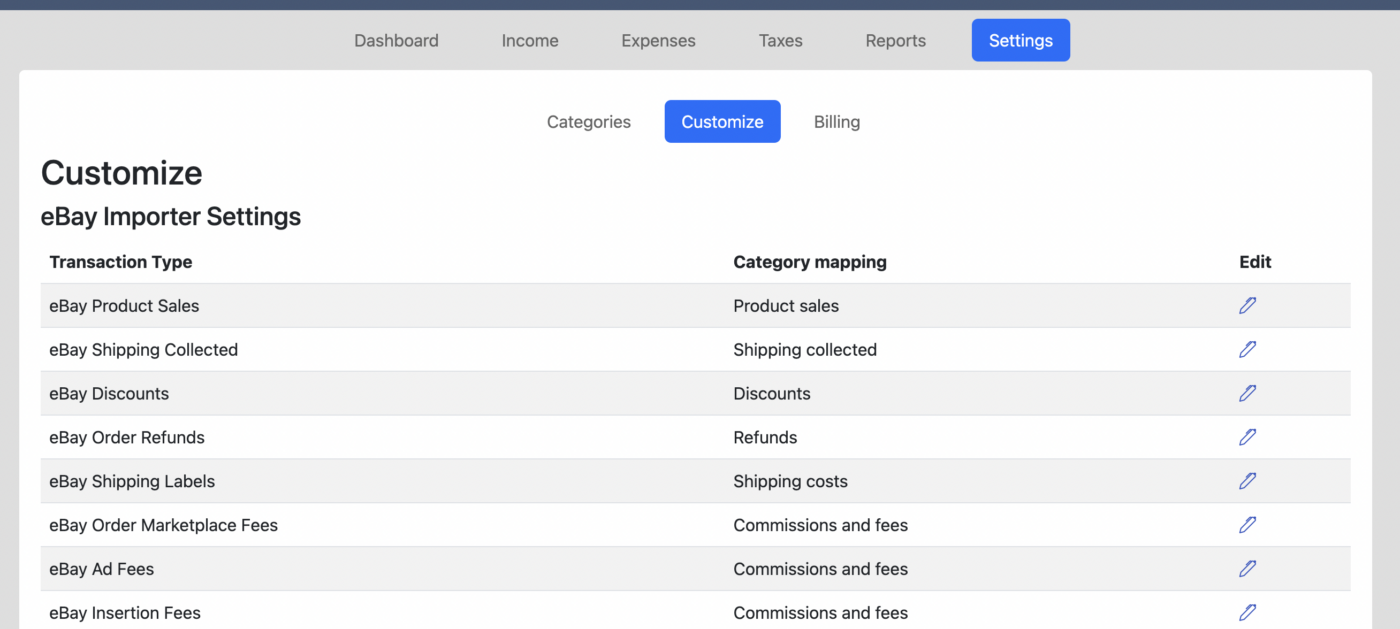Screen dimensions: 1400x629
Task: Open the Taxes tab
Action: [780, 41]
